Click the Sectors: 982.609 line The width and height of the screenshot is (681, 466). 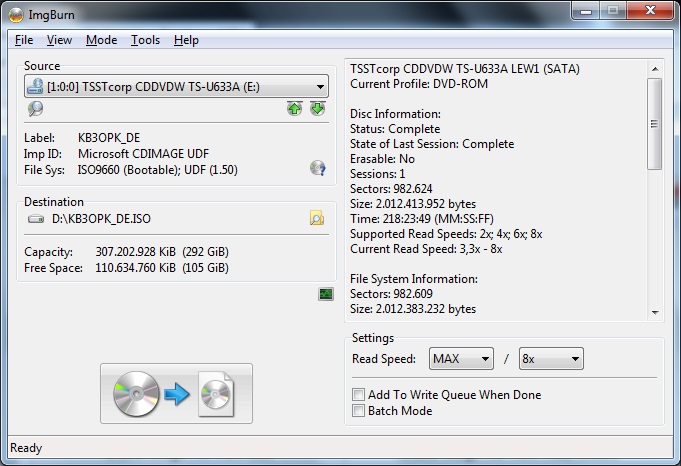391,294
